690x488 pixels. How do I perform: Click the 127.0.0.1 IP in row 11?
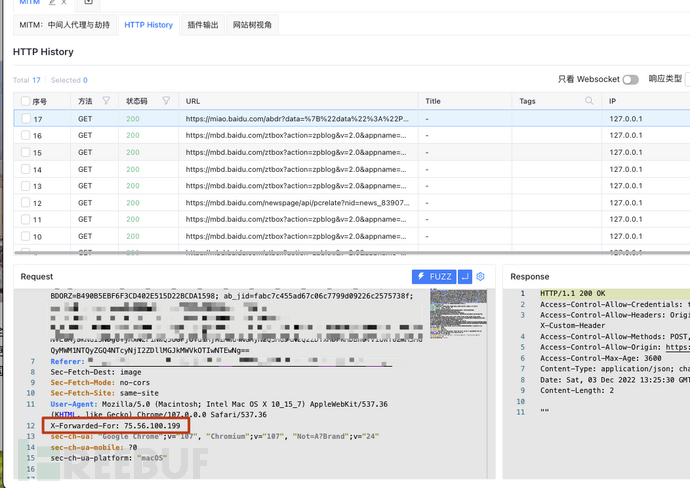pos(625,219)
